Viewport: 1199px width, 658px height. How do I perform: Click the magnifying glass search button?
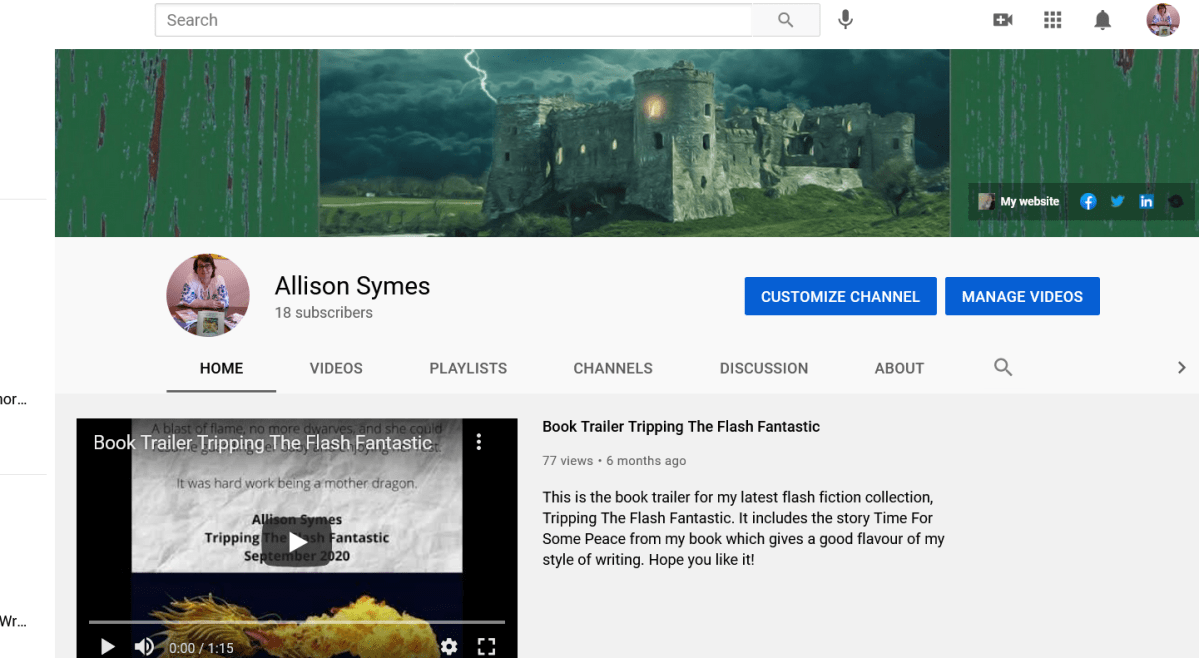tap(785, 20)
